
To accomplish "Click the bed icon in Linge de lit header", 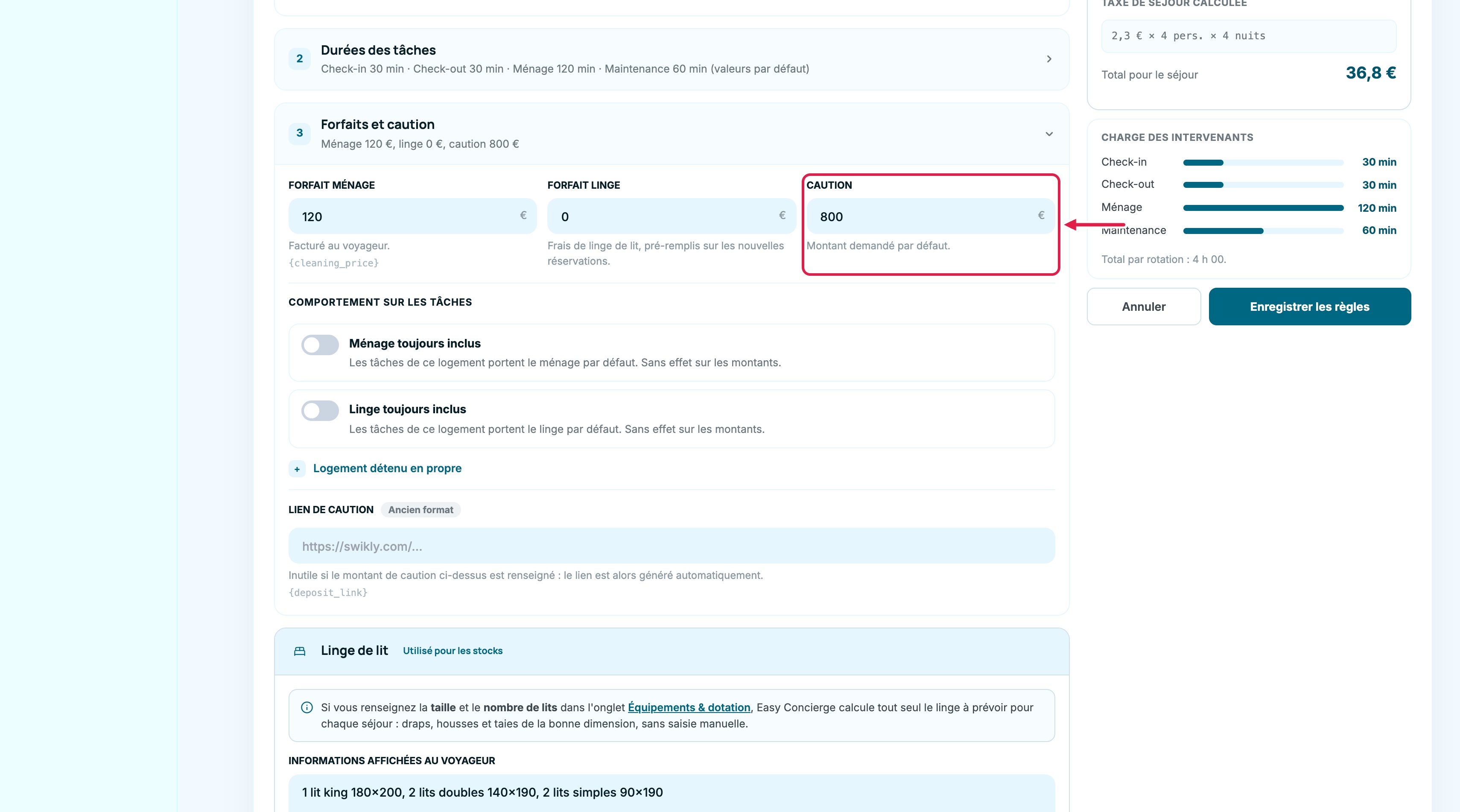I will (x=300, y=651).
